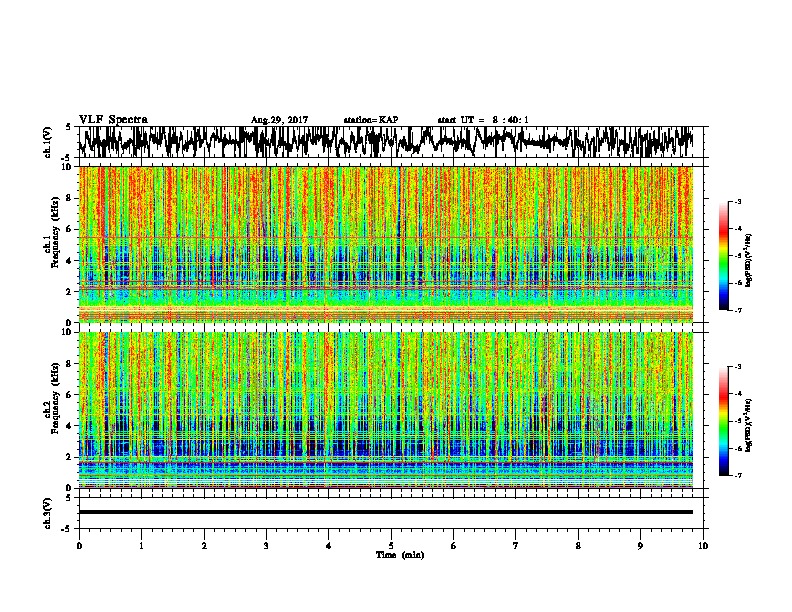Click inside the ch.2 spectrogram plot

386,410
